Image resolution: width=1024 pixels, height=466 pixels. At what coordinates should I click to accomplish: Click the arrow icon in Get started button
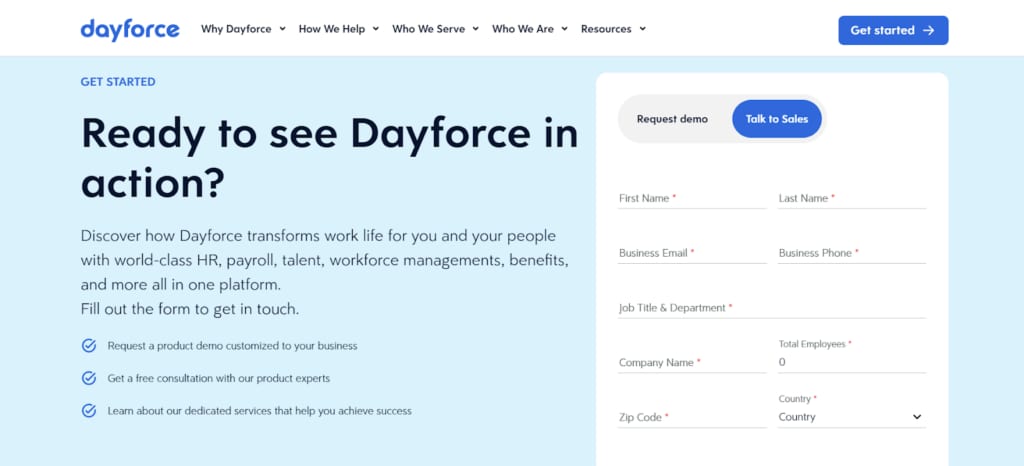(929, 31)
